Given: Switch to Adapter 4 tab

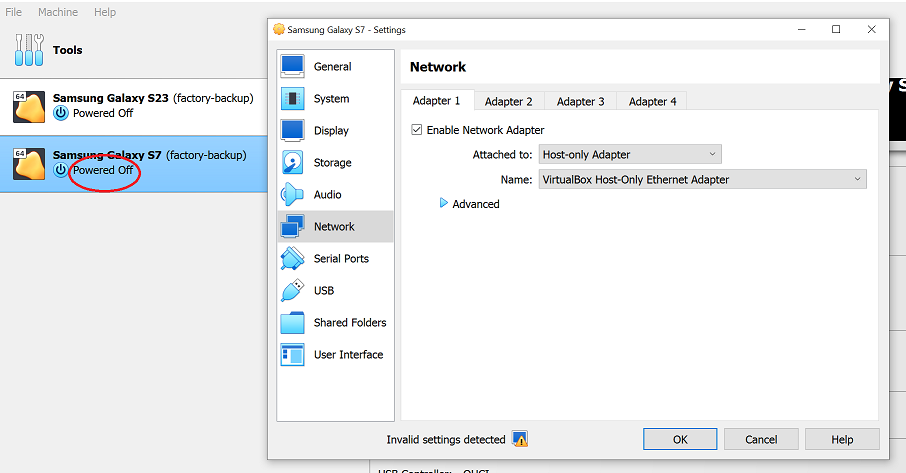Looking at the screenshot, I should (652, 102).
